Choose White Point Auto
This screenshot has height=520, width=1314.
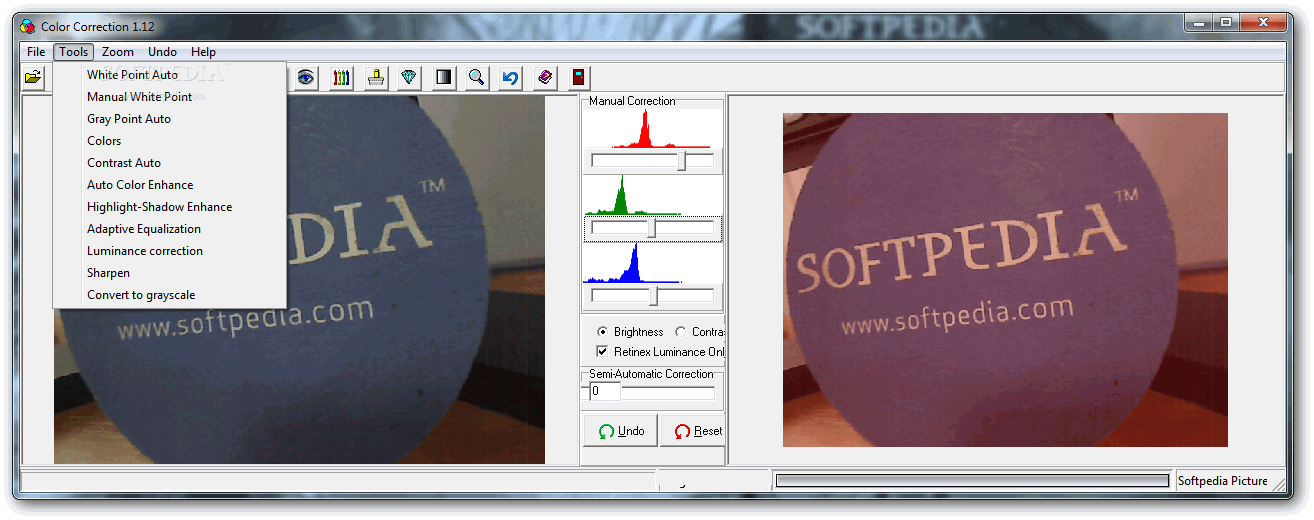click(x=170, y=75)
